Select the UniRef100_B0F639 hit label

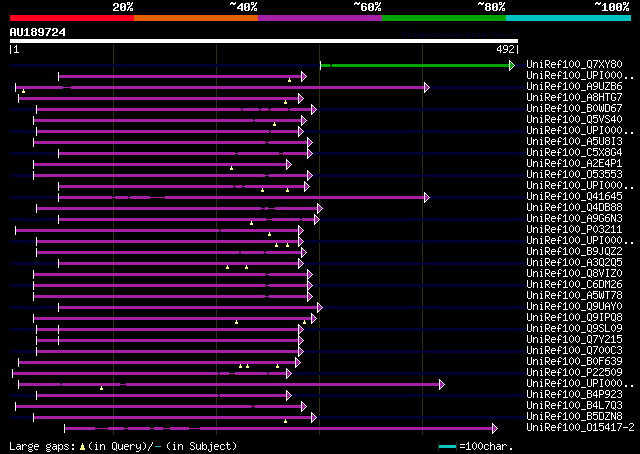(x=574, y=361)
